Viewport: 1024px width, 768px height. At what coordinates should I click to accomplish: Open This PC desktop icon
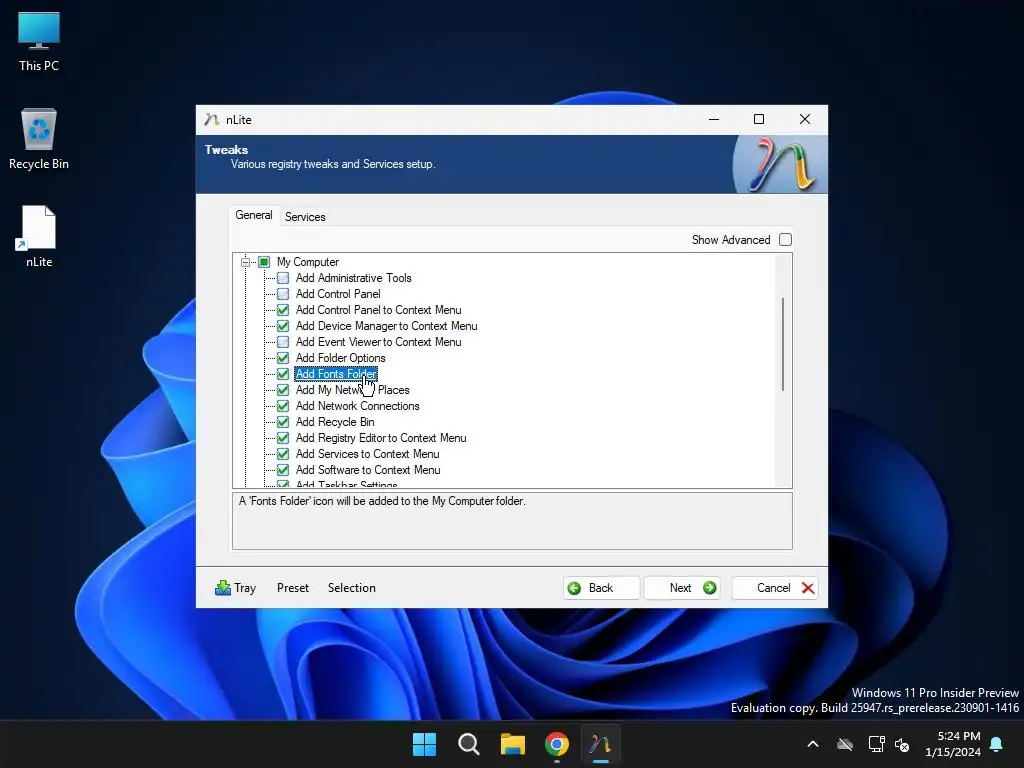(39, 42)
